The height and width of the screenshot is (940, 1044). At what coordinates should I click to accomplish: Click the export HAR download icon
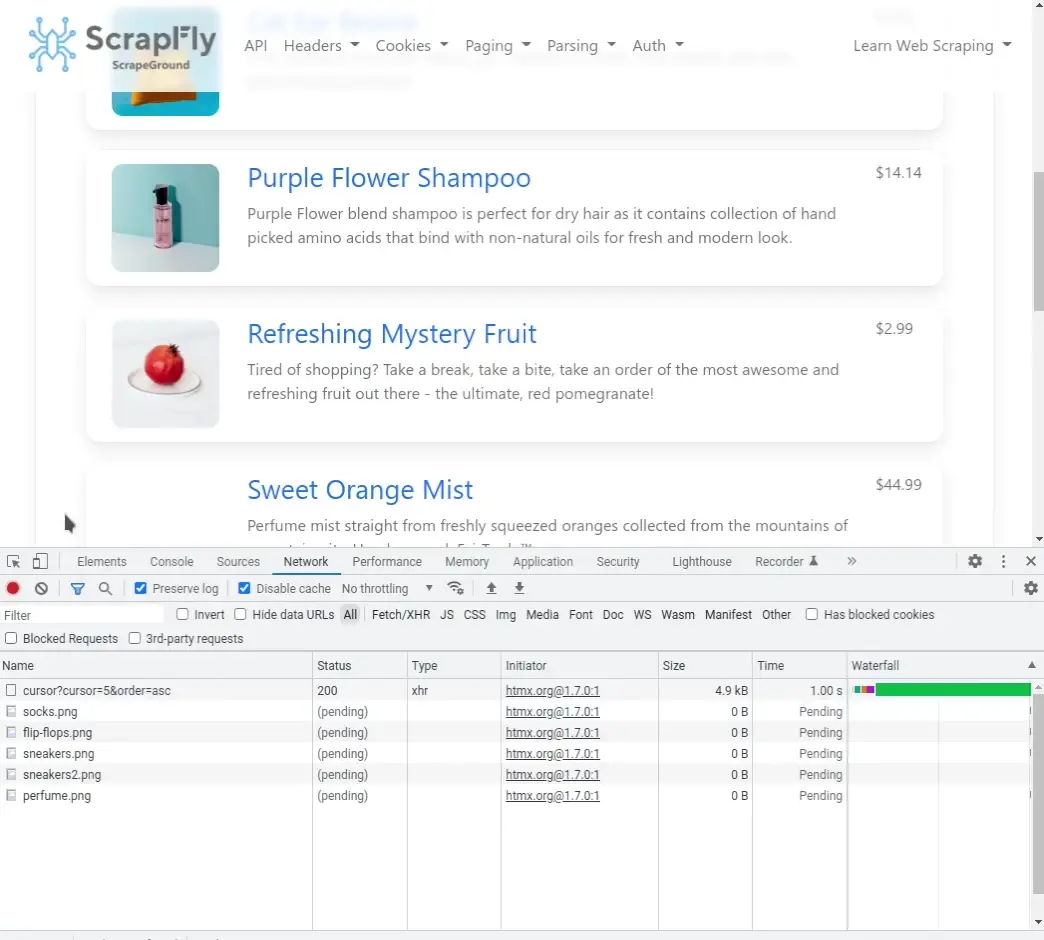tap(519, 588)
